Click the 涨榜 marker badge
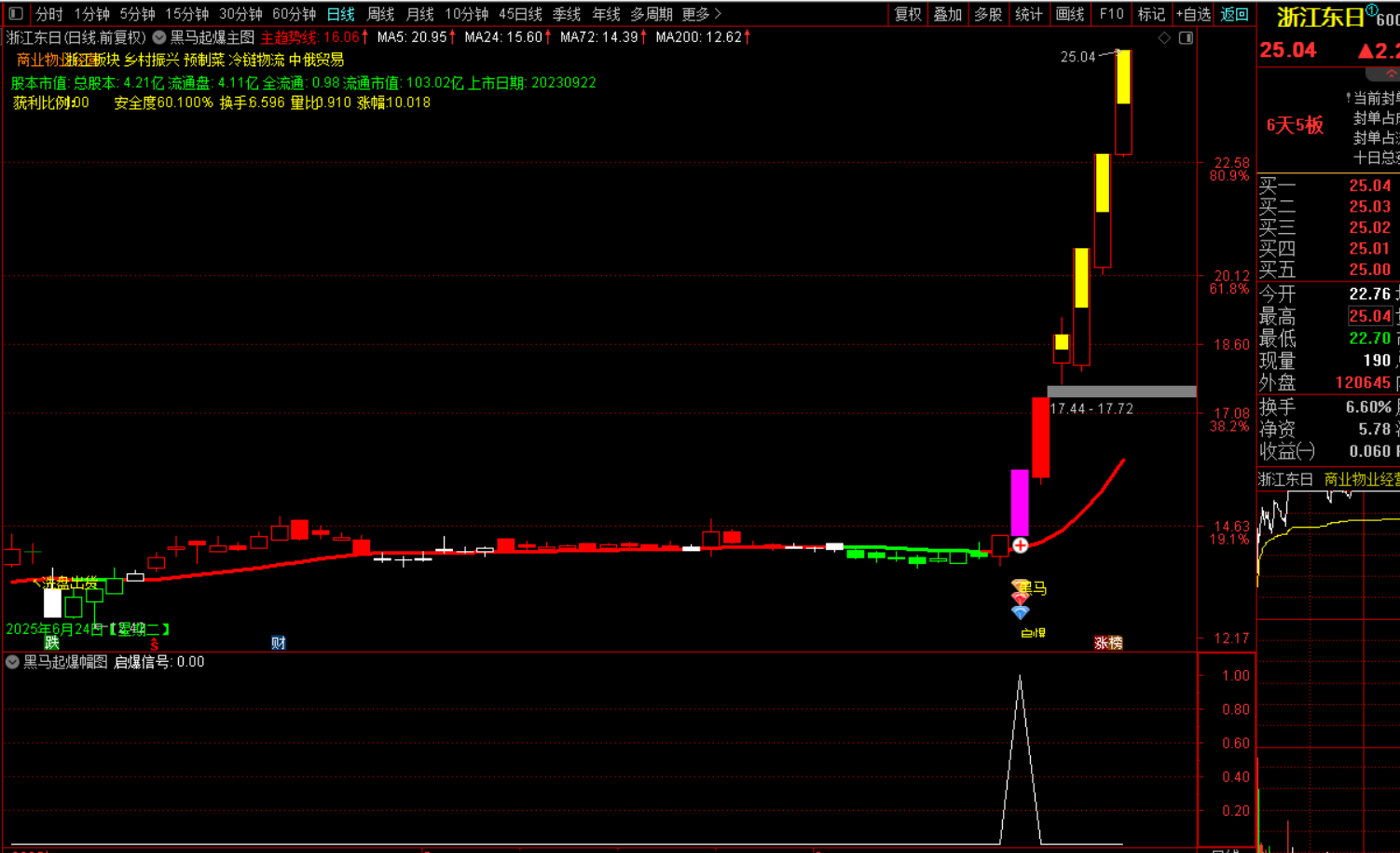Screen dimensions: 1400x853 pyautogui.click(x=1108, y=642)
